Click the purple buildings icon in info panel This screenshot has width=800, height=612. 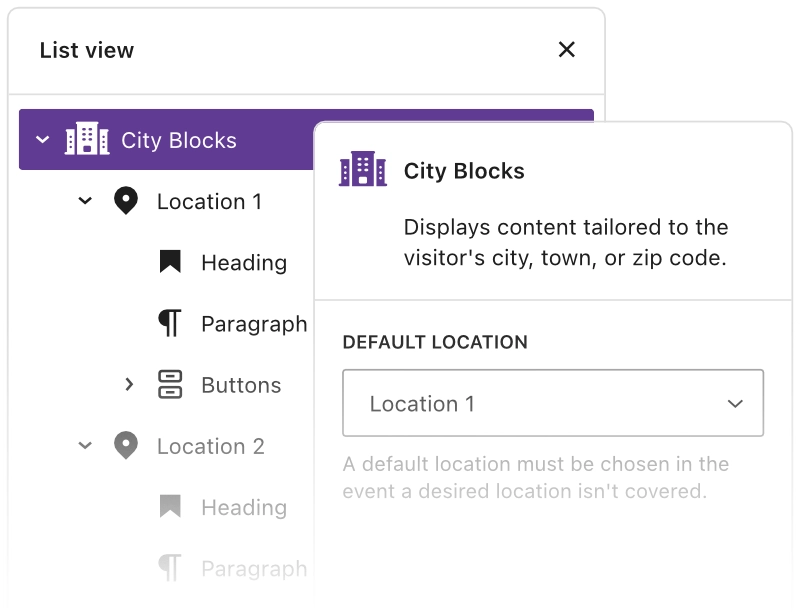(x=362, y=170)
